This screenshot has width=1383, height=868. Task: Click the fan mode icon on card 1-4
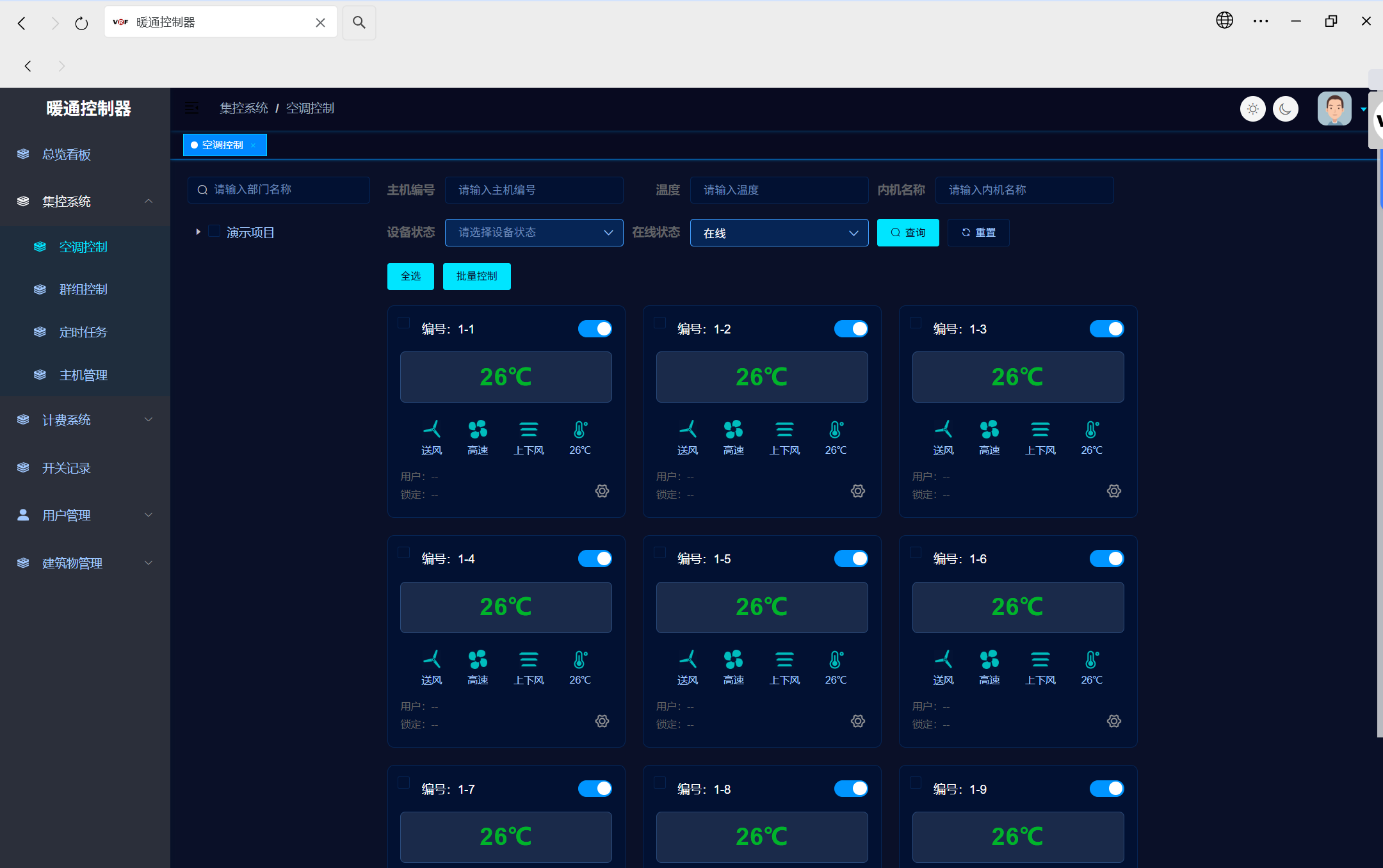[x=432, y=659]
